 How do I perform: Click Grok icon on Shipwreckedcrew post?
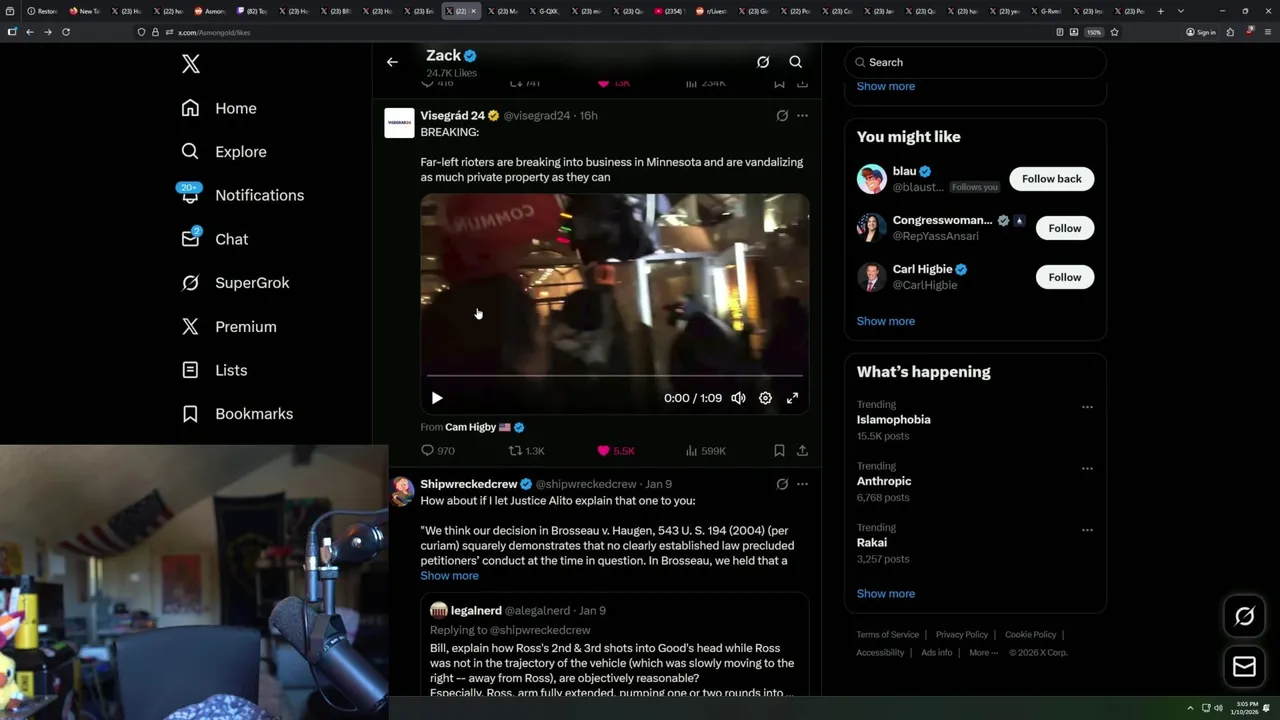[x=782, y=484]
